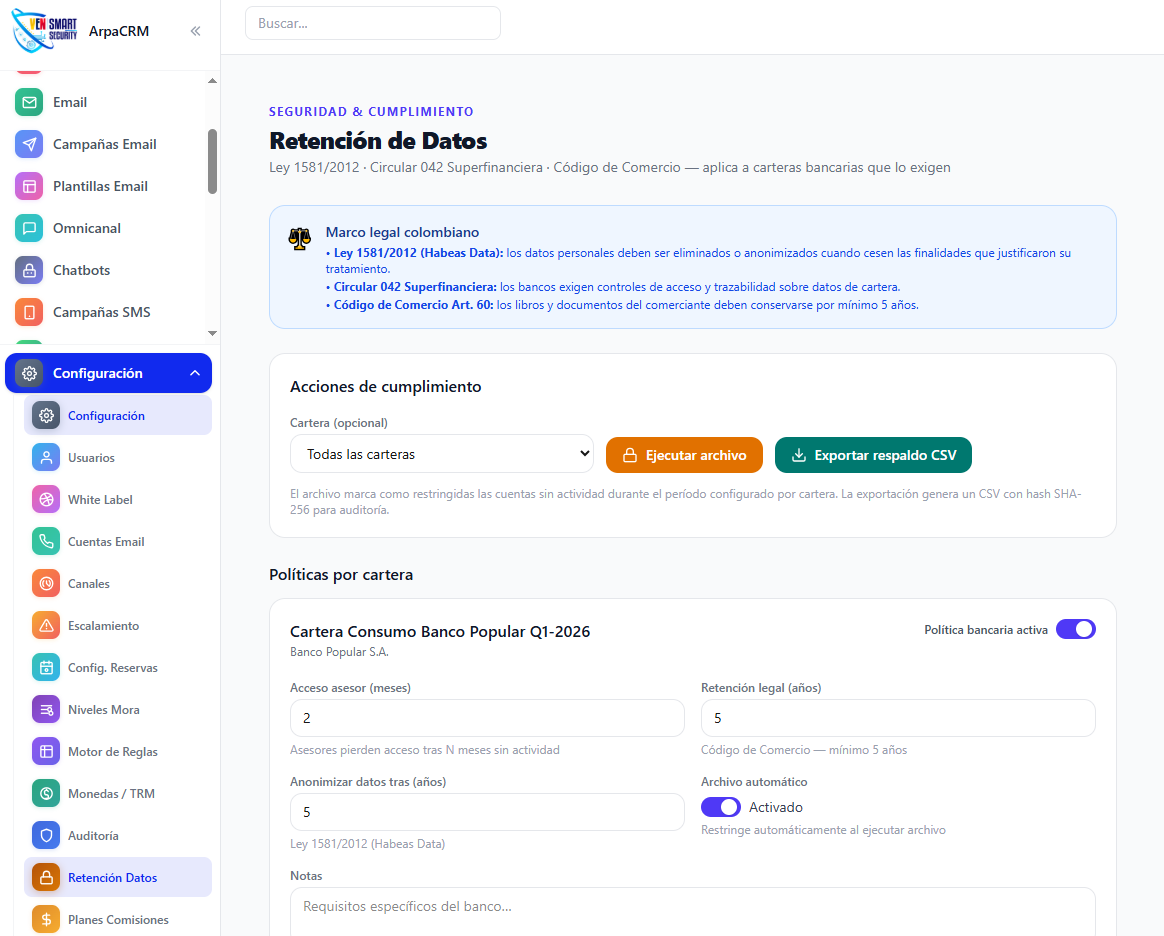Toggle Archivo automático Activado switch
Screen dimensions: 1164x936
pos(721,807)
